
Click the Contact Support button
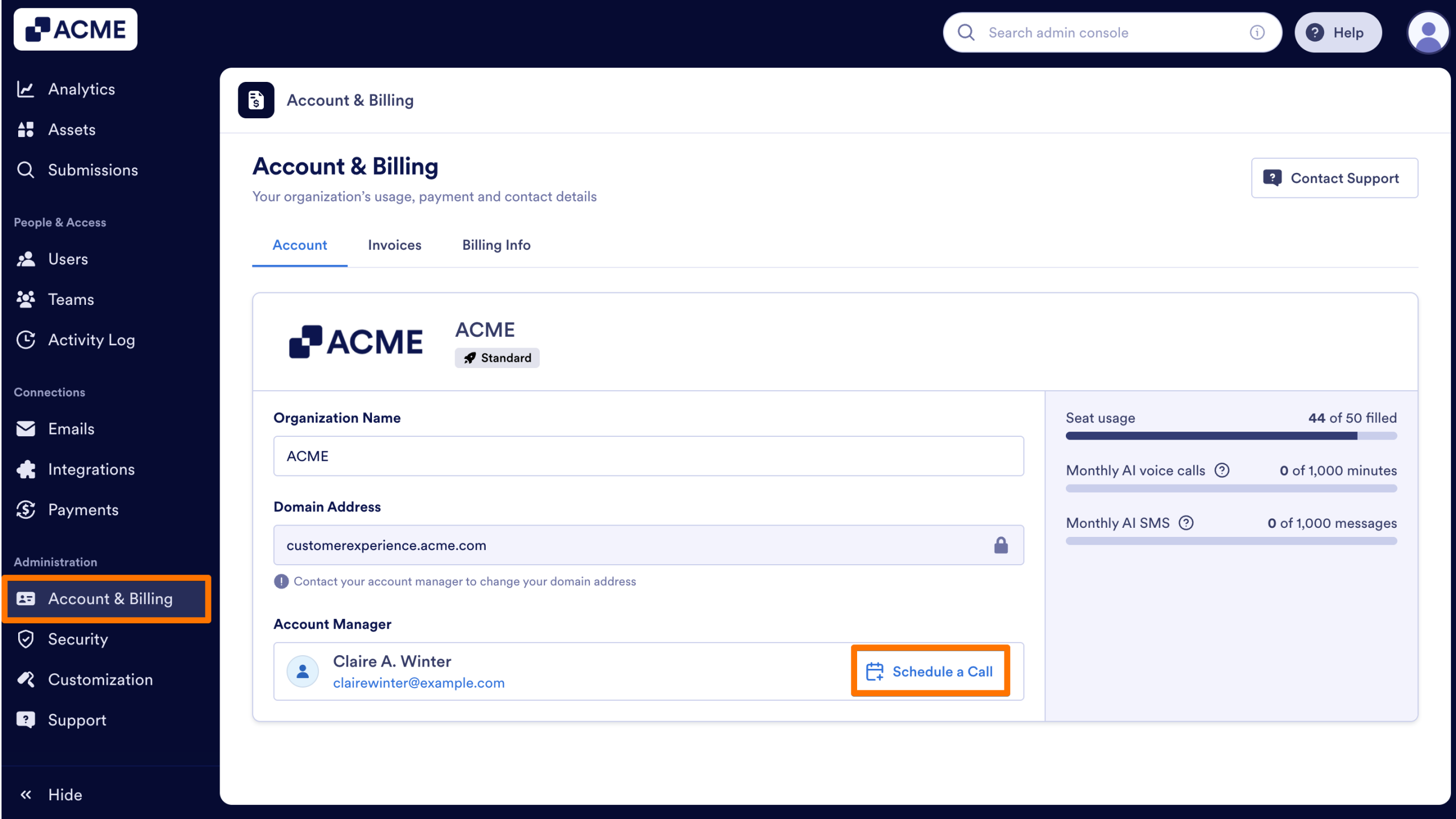tap(1334, 178)
